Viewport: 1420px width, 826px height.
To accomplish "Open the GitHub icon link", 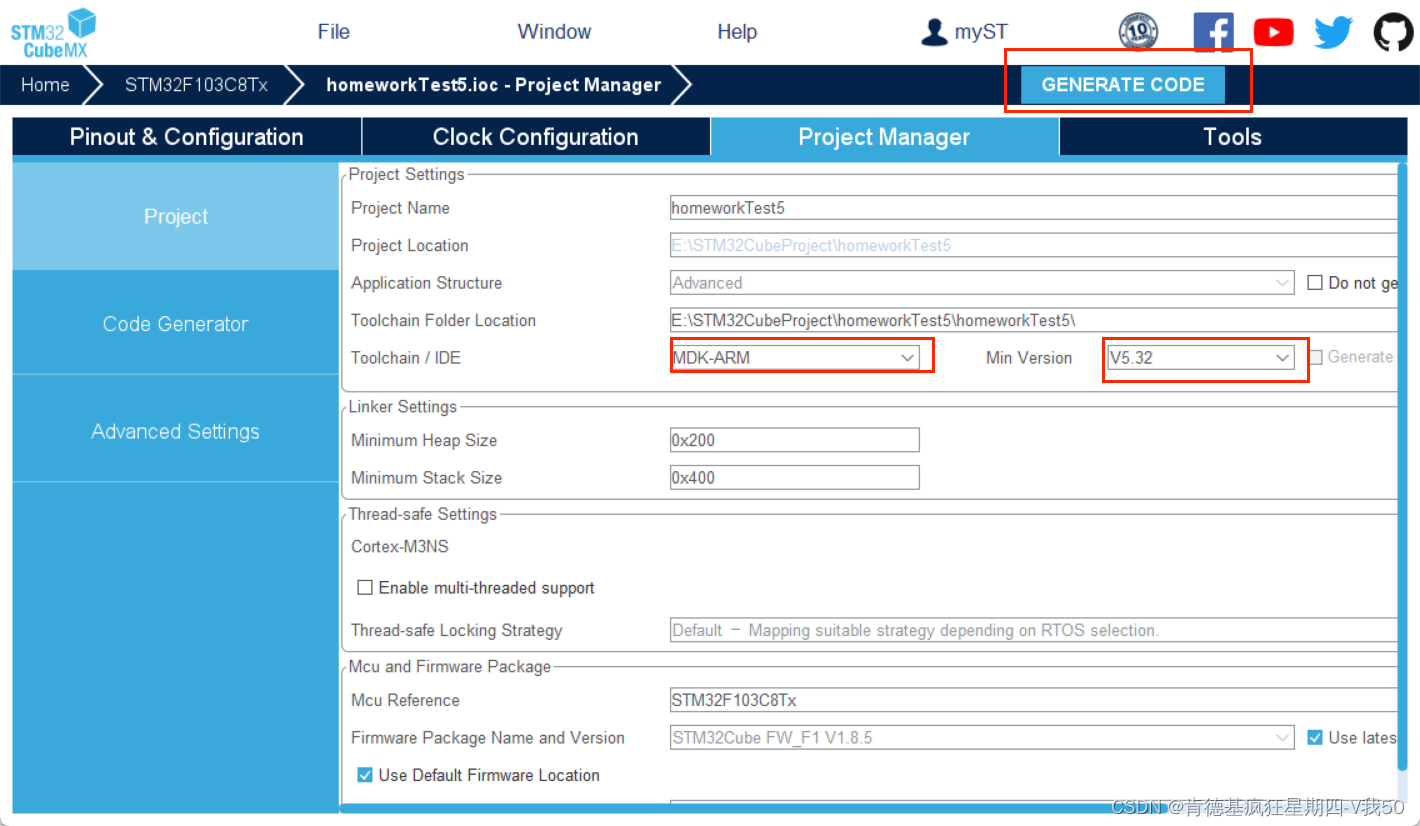I will [1393, 32].
